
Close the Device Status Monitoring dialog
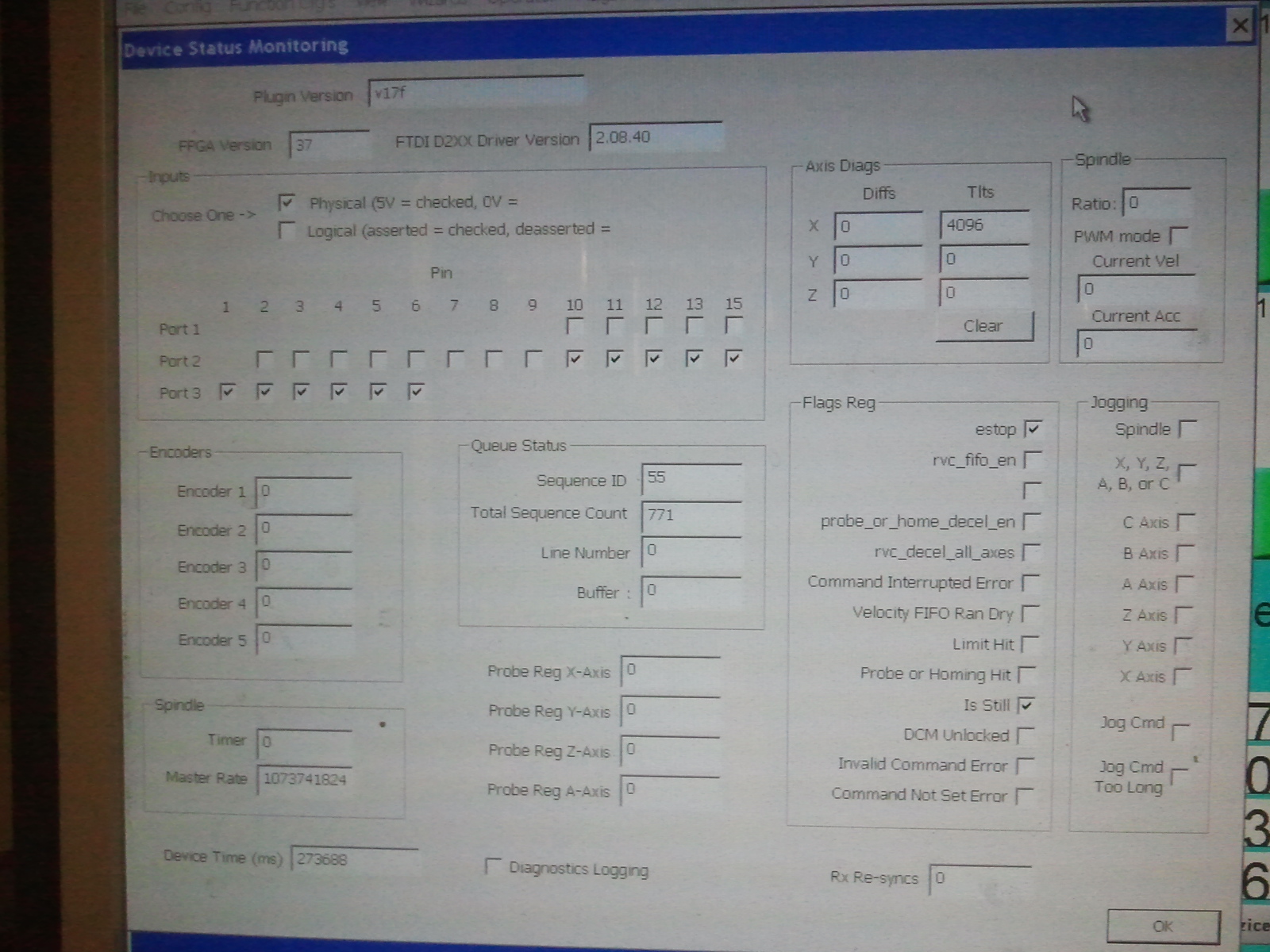coord(1240,27)
